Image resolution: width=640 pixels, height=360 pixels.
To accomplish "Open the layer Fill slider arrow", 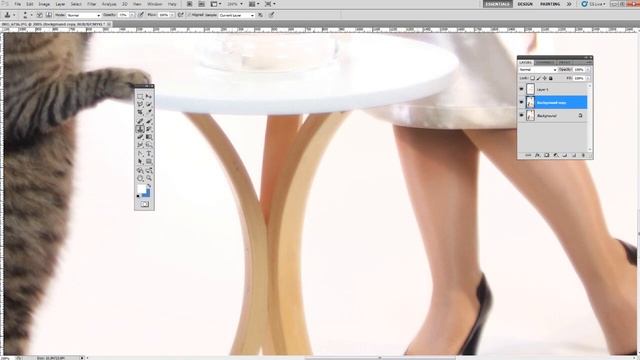I will tap(588, 78).
